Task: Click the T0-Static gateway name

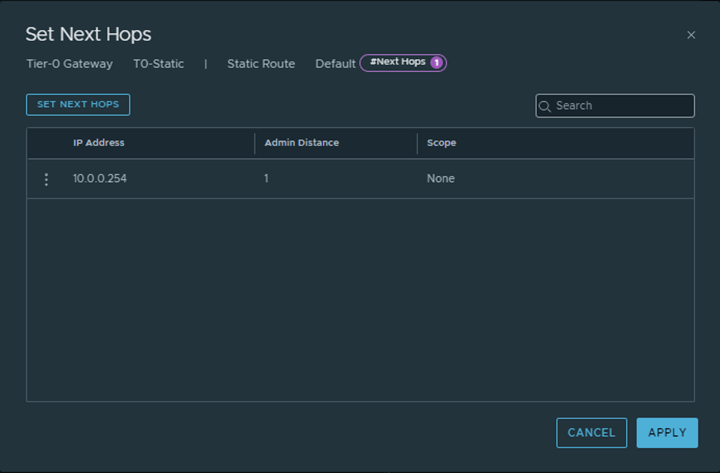Action: click(158, 64)
